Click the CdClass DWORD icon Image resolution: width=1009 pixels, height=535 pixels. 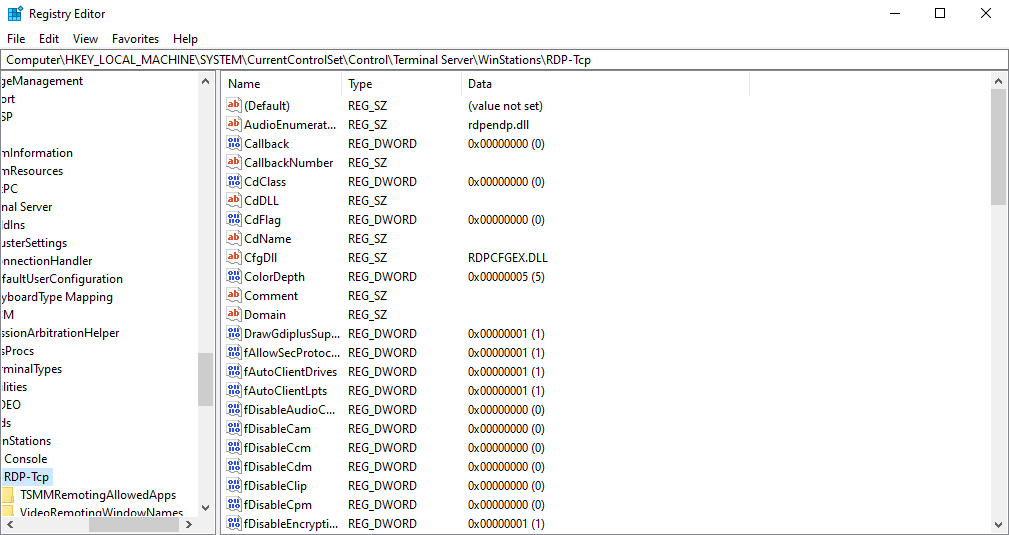(234, 182)
